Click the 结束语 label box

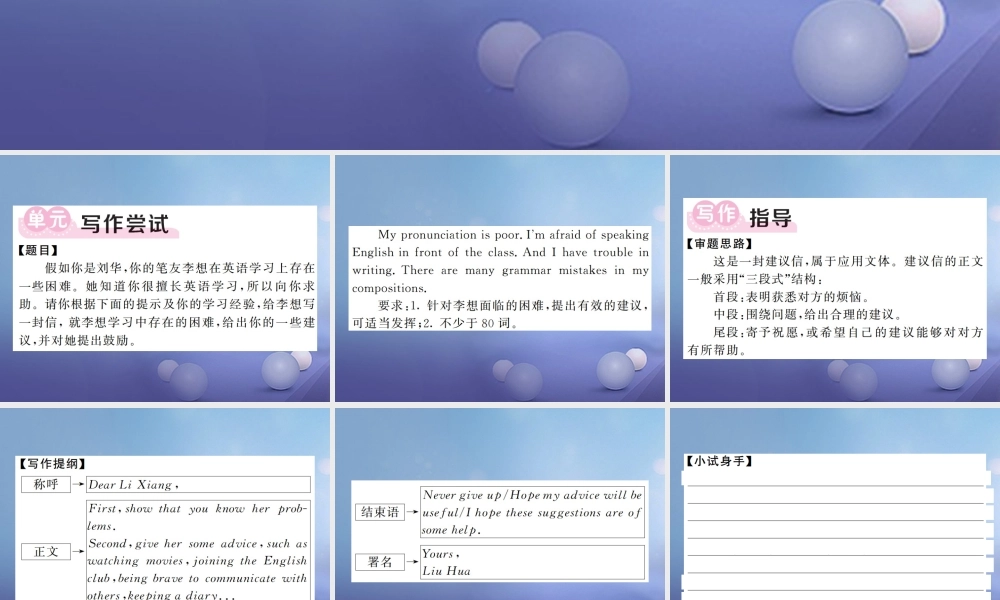[379, 512]
